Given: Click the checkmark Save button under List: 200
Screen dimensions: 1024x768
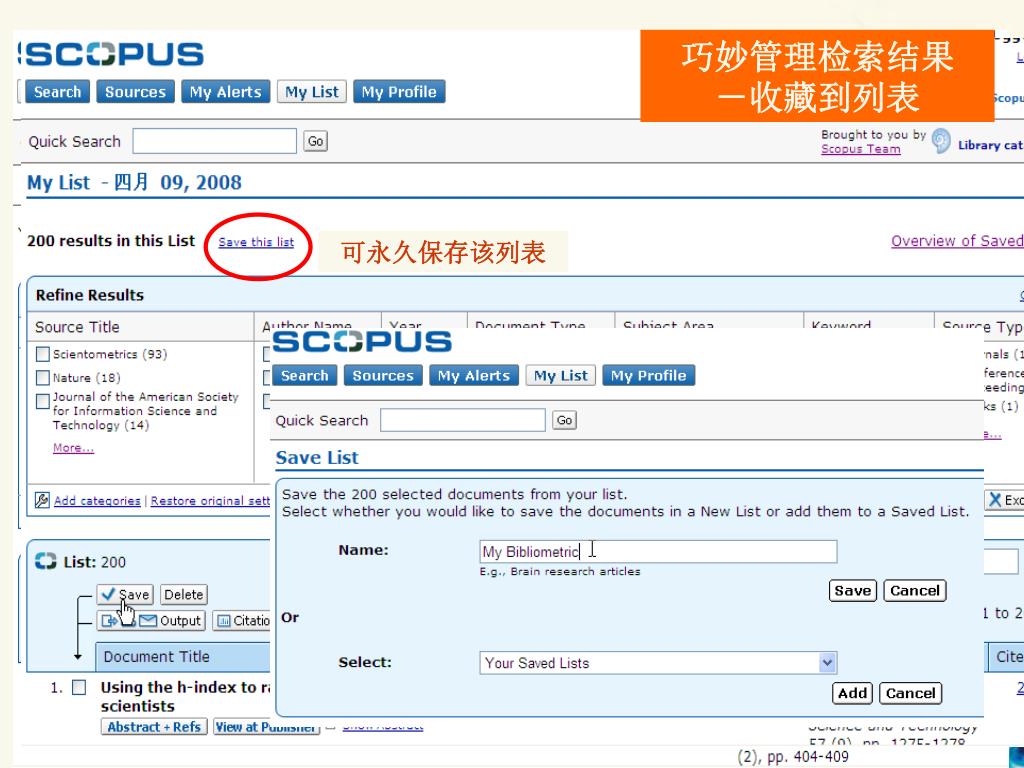Looking at the screenshot, I should point(125,594).
